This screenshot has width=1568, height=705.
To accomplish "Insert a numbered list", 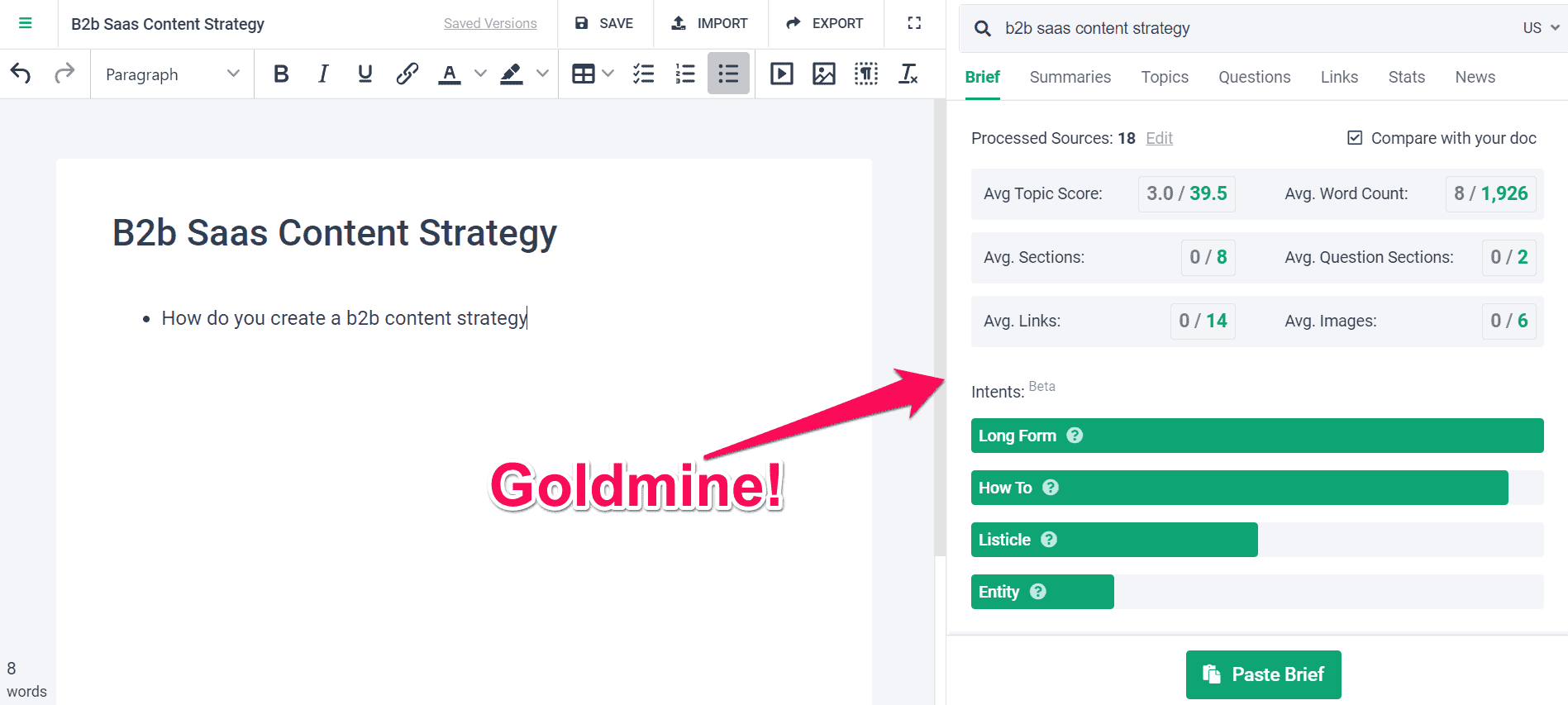I will pos(685,74).
